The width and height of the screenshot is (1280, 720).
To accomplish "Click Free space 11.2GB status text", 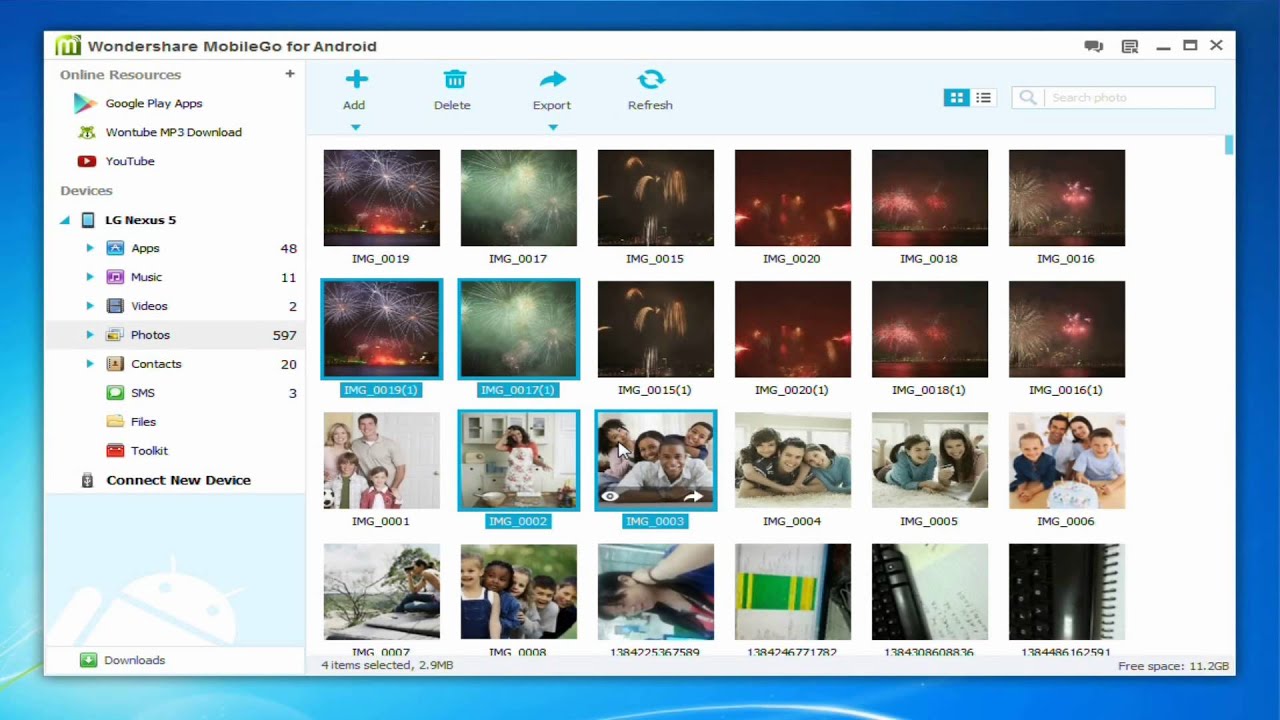I will tap(1173, 666).
